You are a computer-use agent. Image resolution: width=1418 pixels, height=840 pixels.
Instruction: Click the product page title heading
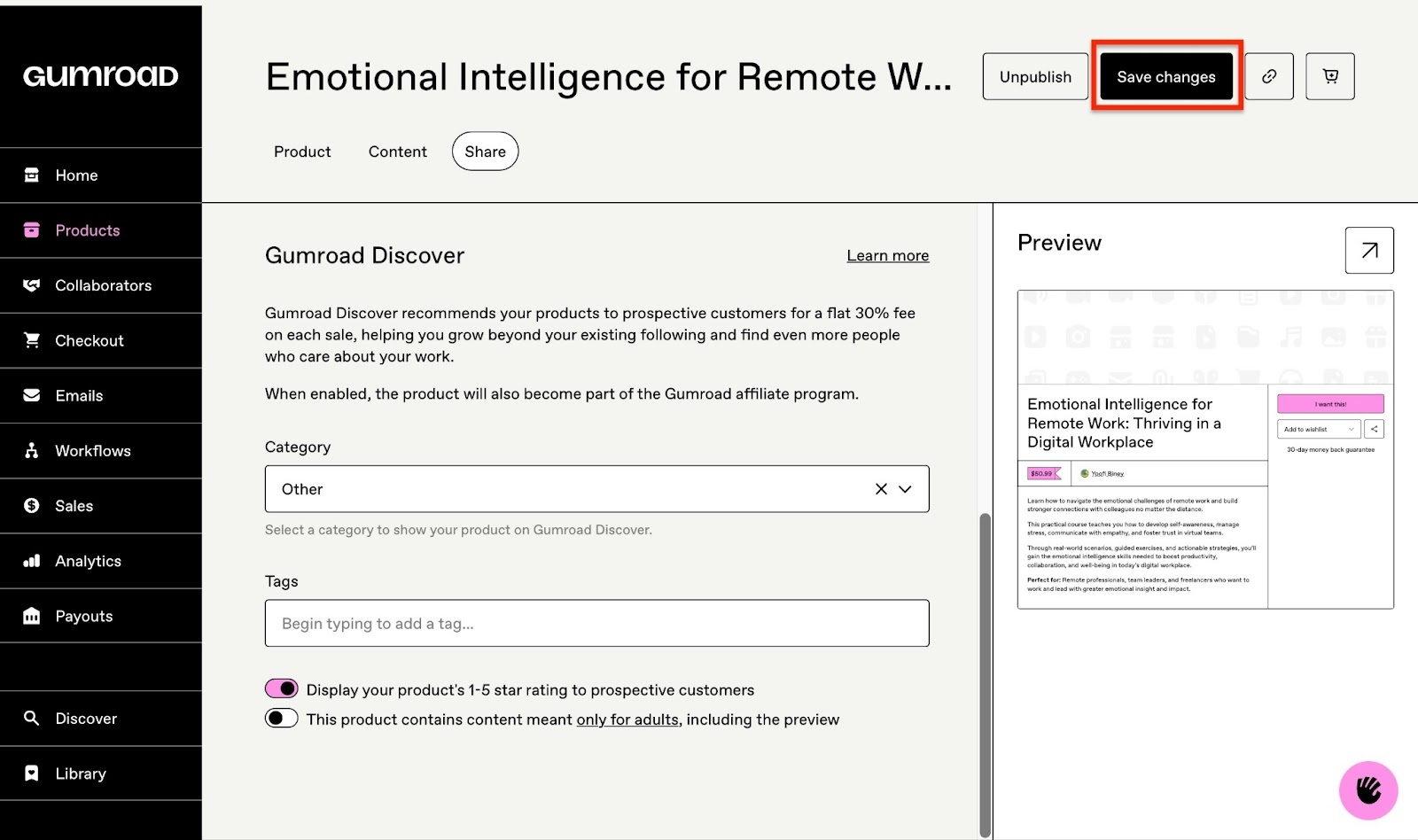point(609,77)
